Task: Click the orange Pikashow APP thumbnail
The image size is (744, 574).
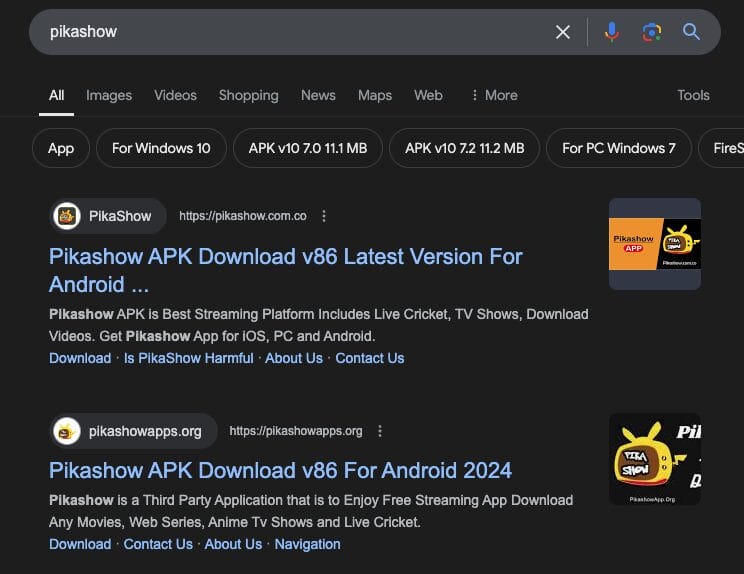Action: (655, 244)
